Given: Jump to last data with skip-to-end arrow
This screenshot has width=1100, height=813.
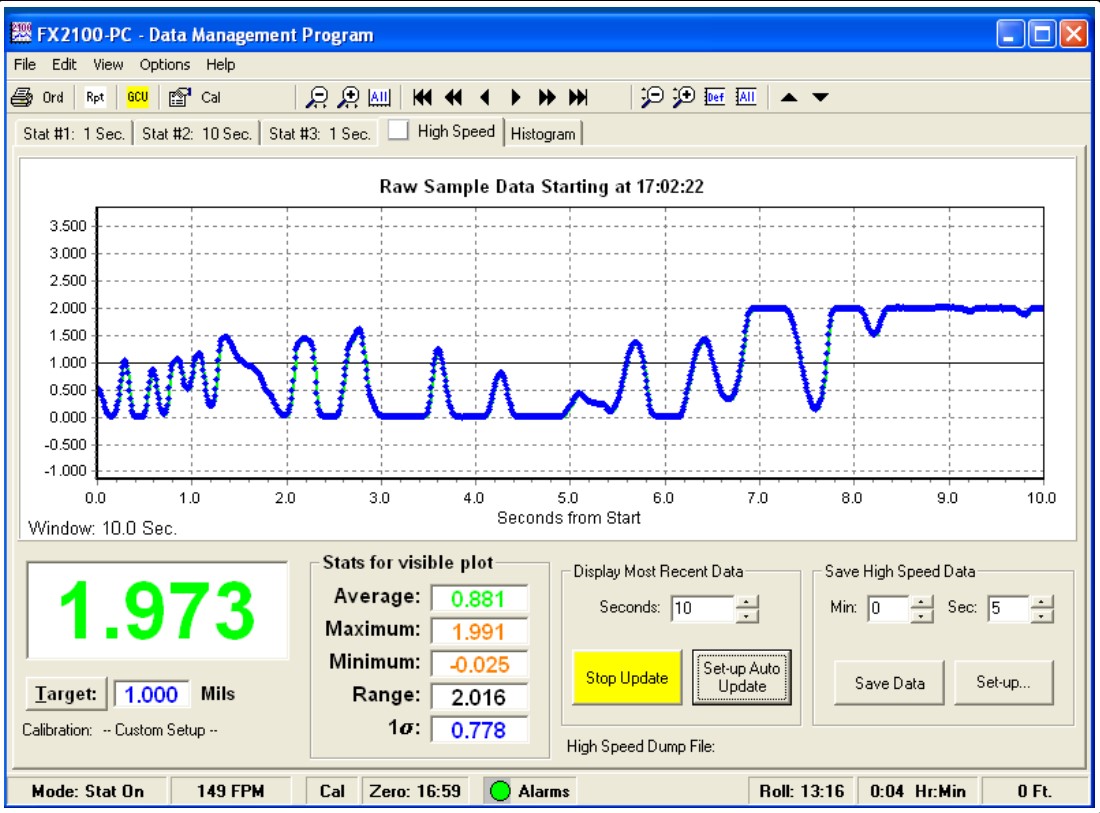Looking at the screenshot, I should (578, 97).
